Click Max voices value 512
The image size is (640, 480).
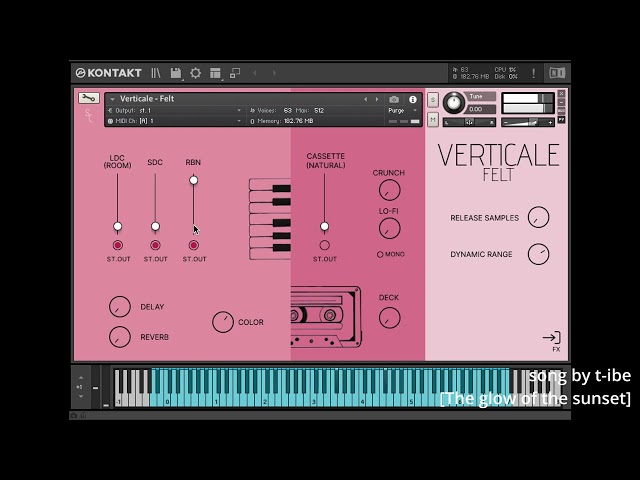pyautogui.click(x=319, y=111)
